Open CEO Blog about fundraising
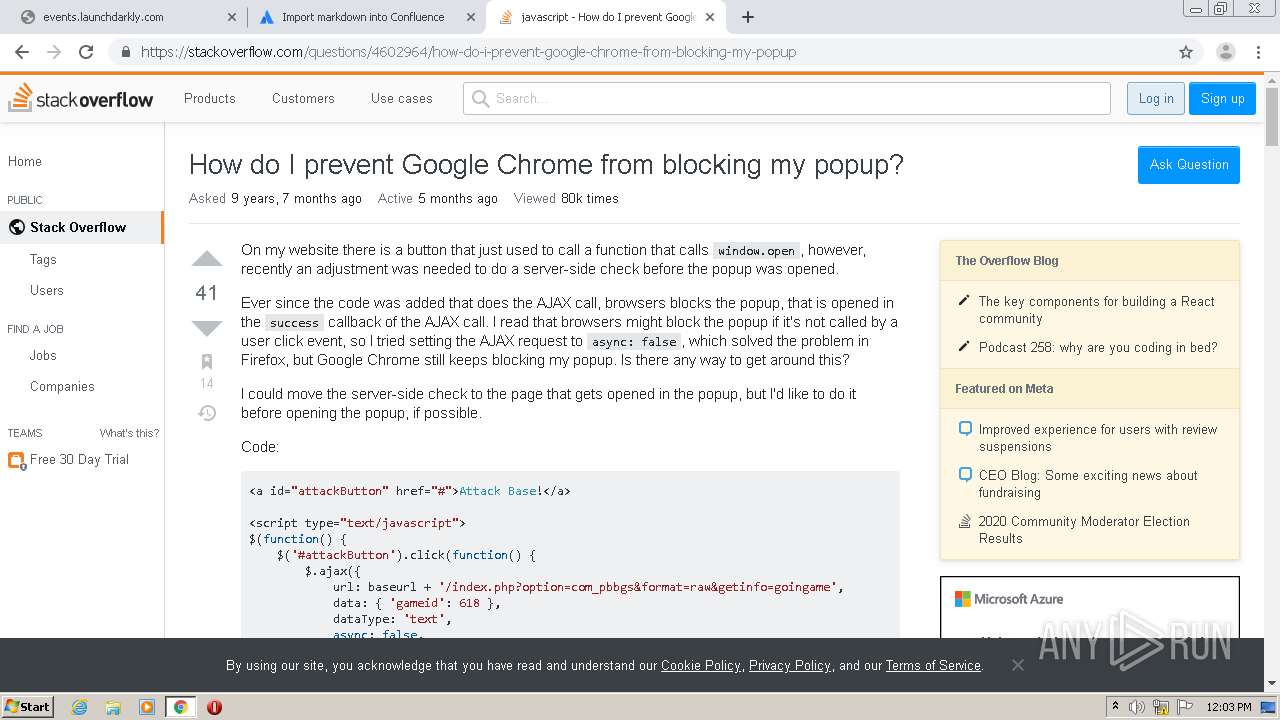This screenshot has width=1280, height=720. (x=1088, y=484)
